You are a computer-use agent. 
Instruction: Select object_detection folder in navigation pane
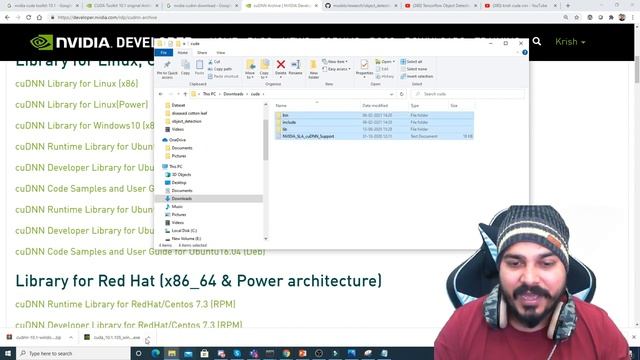[x=186, y=121]
